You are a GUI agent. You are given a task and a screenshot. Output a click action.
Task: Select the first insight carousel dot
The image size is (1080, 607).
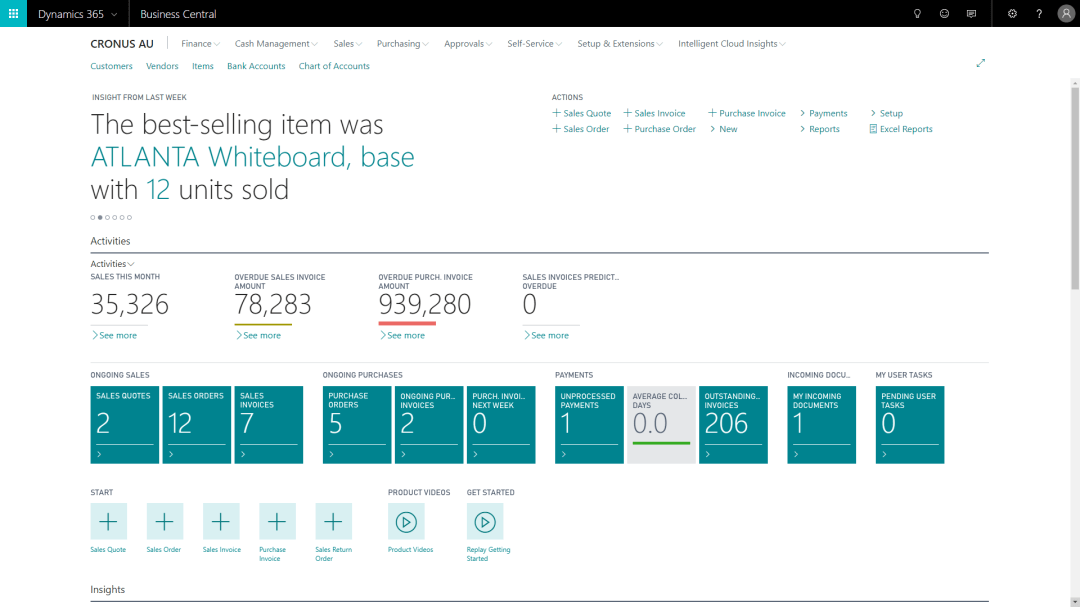pos(93,218)
